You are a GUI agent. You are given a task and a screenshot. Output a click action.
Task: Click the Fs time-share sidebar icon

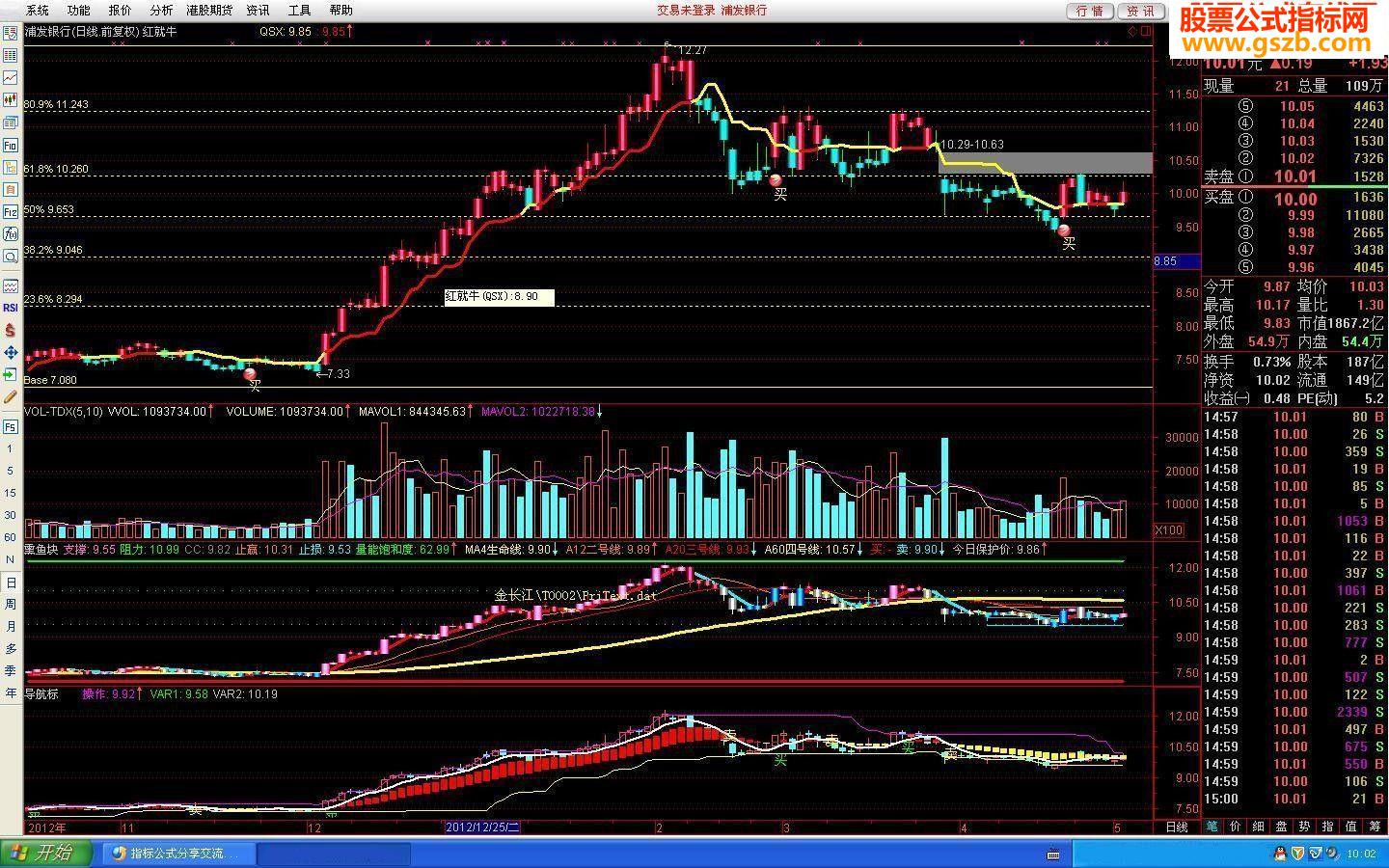(11, 426)
